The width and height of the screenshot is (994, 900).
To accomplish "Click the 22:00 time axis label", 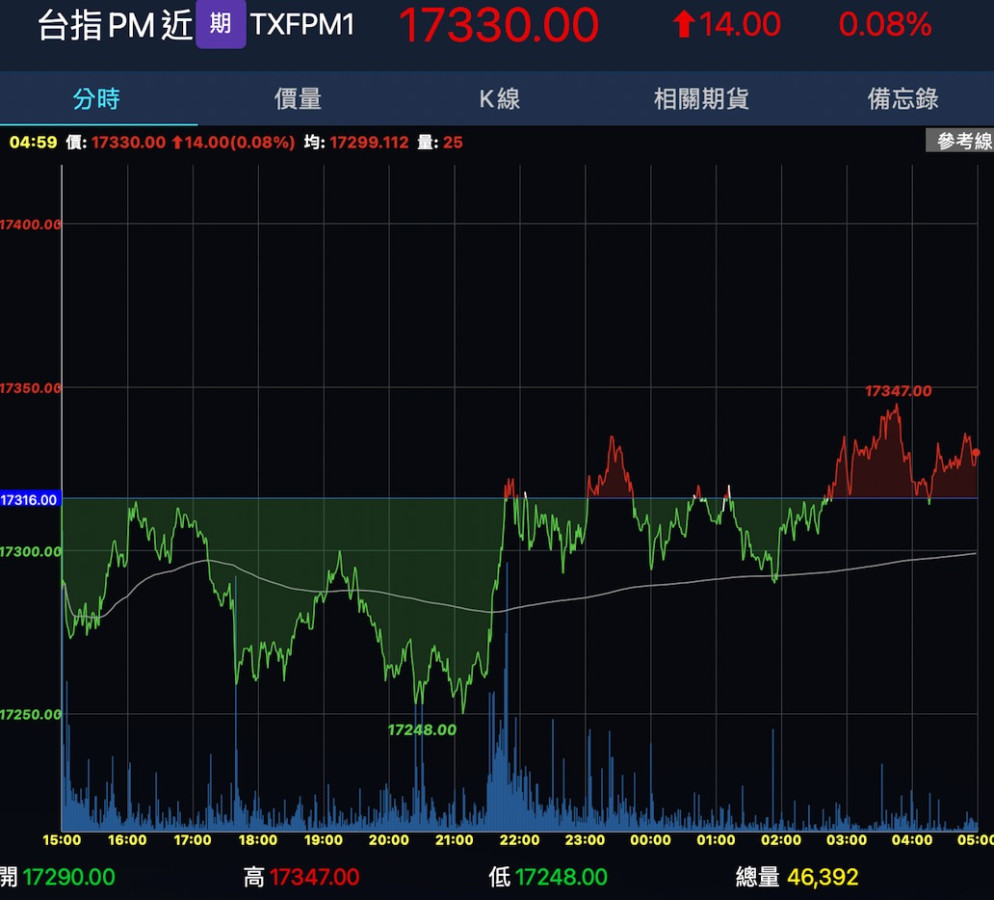I will [519, 840].
